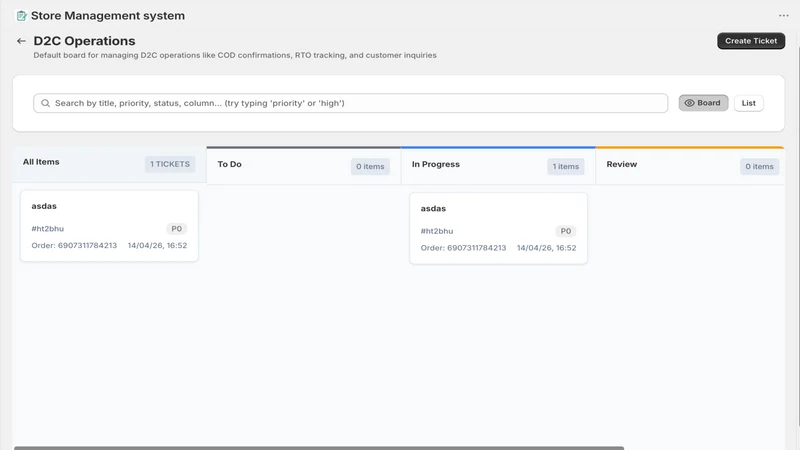Open asdas ticket in All Items column
Screen dimensions: 800x450
point(109,226)
